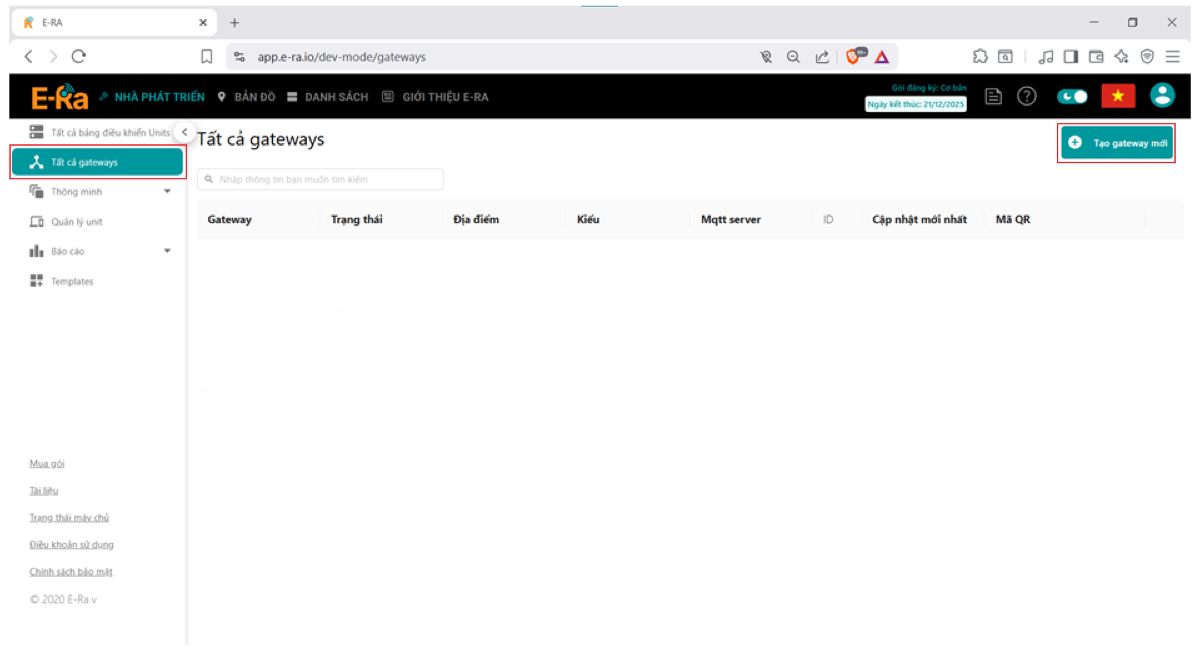Collapse the sidebar with the chevron button
Viewport: 1193px width, 662px height.
pos(184,132)
